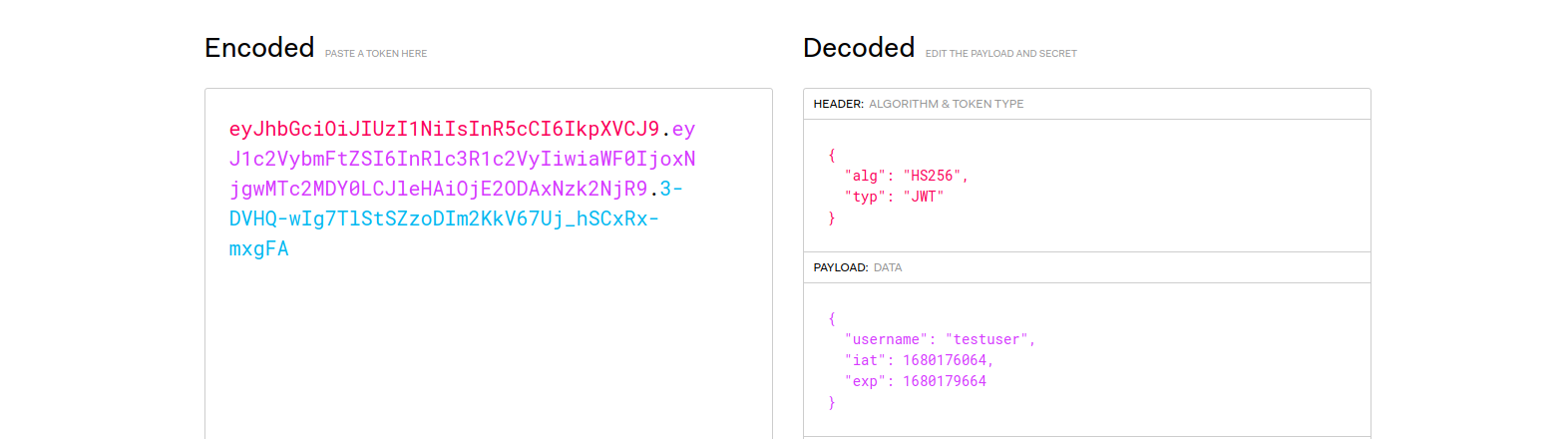
Task: Click the "PAYLOAD: Data" section label
Action: (858, 267)
